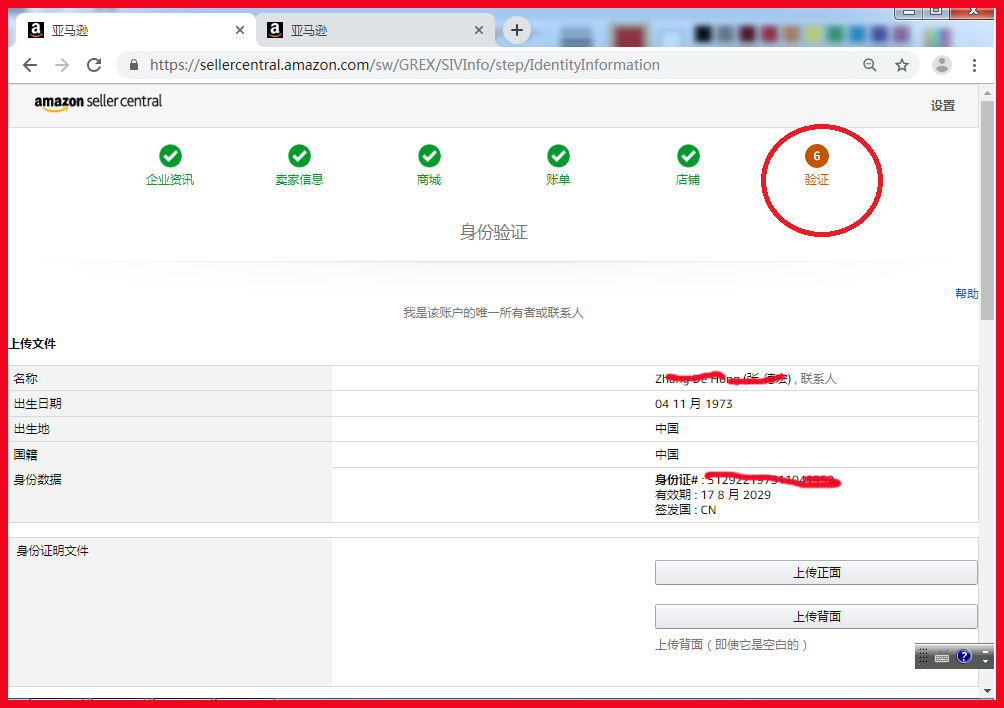The height and width of the screenshot is (708, 1004).
Task: Switch to the second 亚马逊 tab
Action: click(x=375, y=30)
